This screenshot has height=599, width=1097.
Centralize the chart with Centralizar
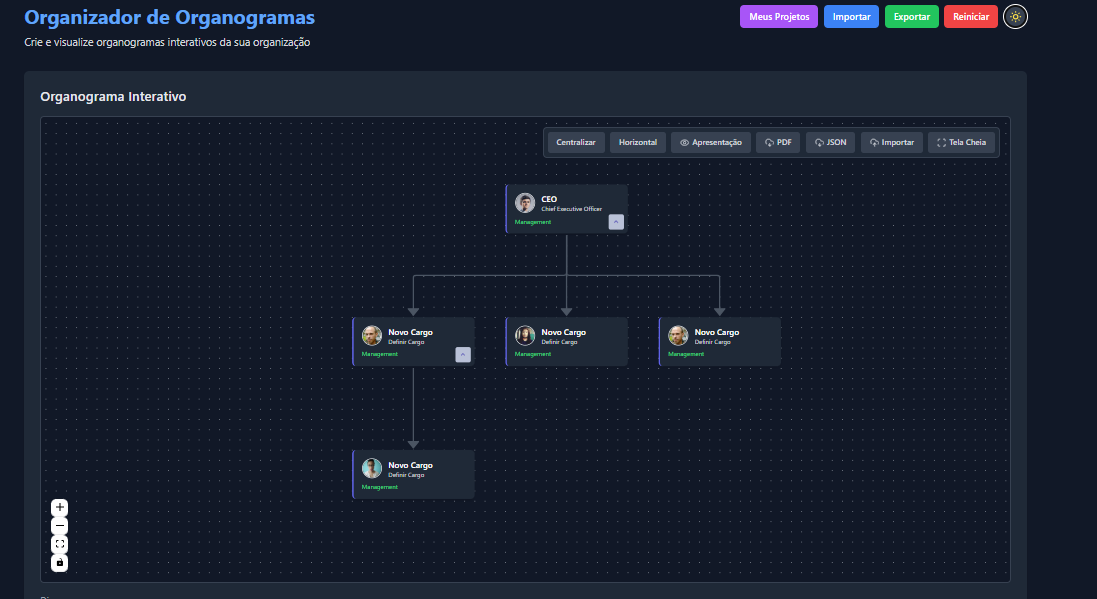tap(575, 142)
